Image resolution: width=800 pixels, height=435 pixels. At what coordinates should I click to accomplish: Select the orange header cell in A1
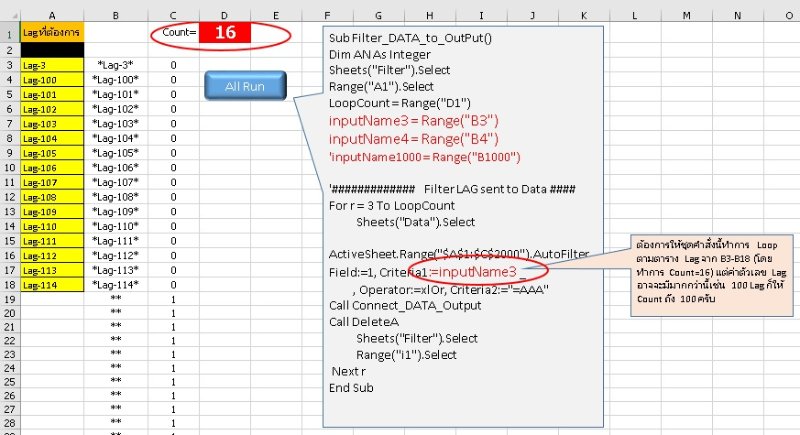coord(52,33)
